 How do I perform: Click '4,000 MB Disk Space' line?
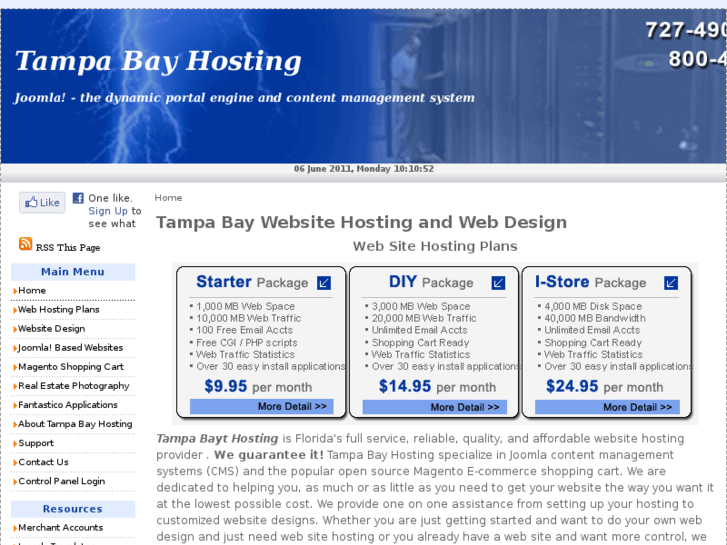(593, 306)
